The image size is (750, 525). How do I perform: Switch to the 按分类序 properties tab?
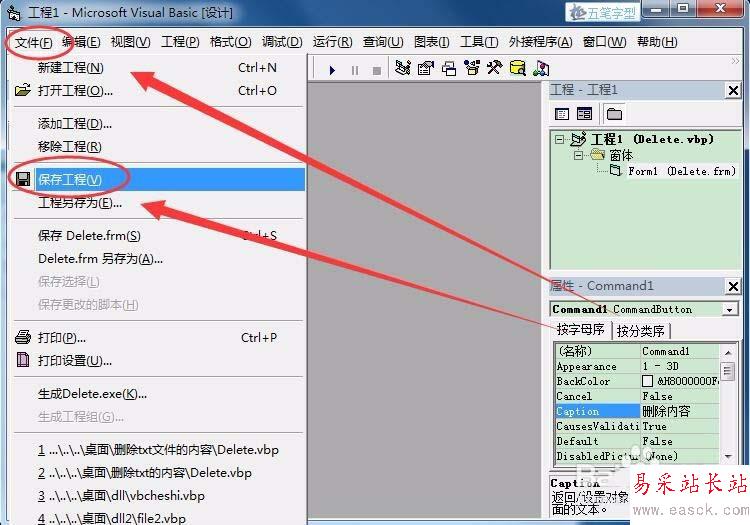tap(640, 330)
